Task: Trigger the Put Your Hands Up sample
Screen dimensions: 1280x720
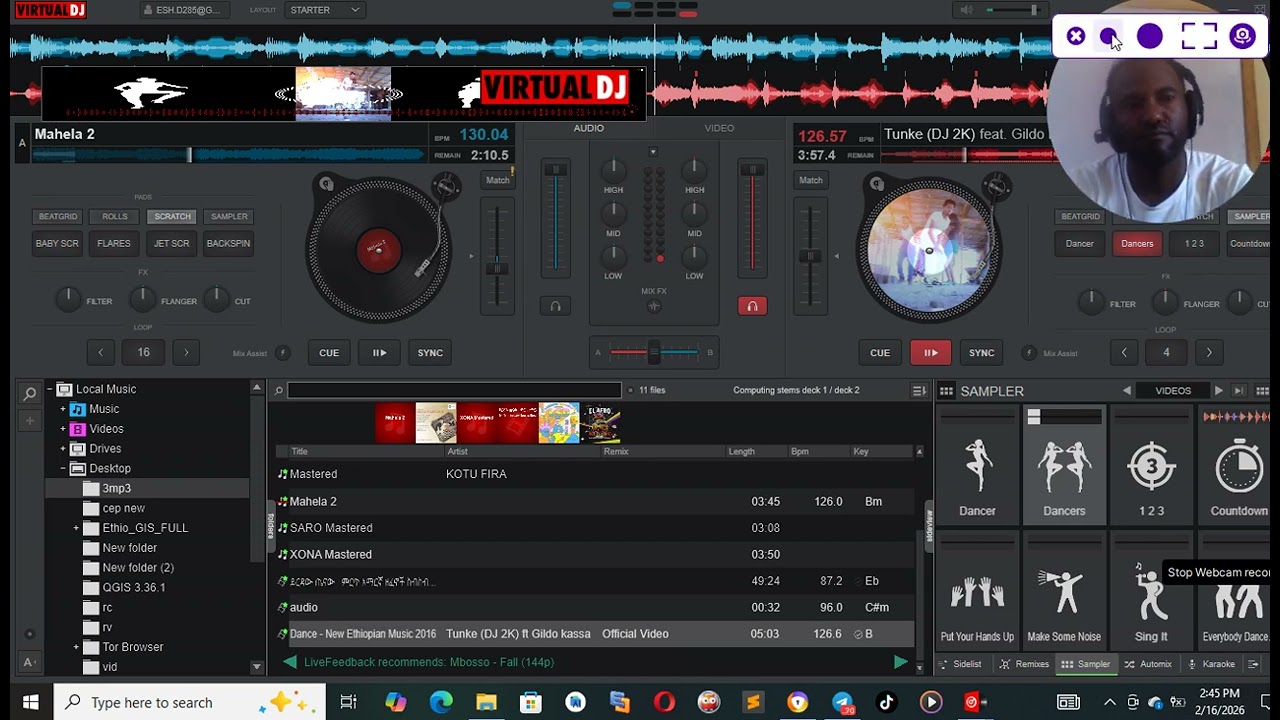Action: [977, 592]
